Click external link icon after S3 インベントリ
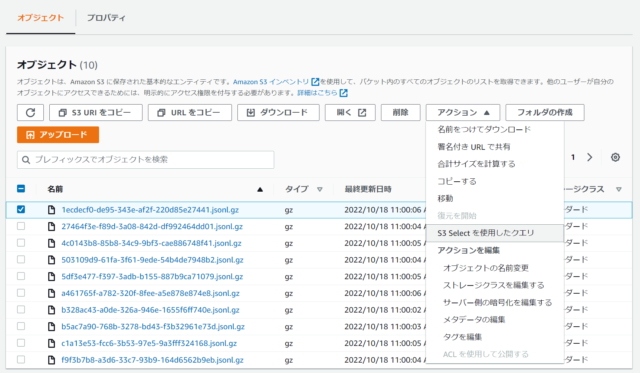The image size is (640, 373). 315,82
